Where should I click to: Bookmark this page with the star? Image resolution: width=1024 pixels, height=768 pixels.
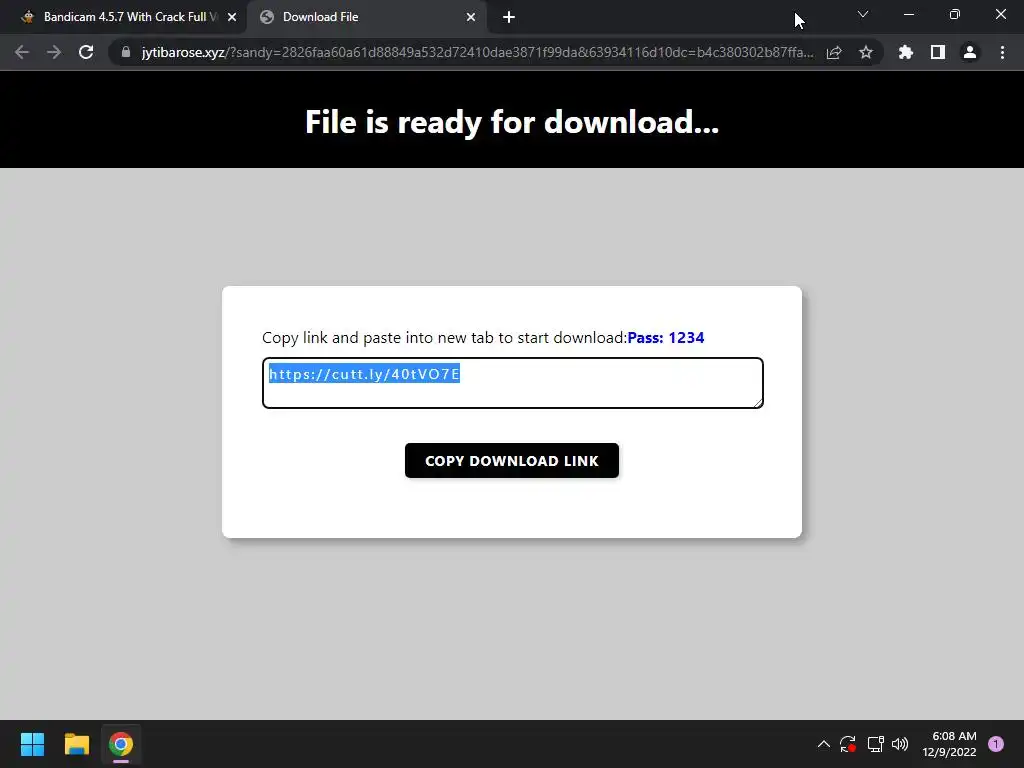point(866,52)
